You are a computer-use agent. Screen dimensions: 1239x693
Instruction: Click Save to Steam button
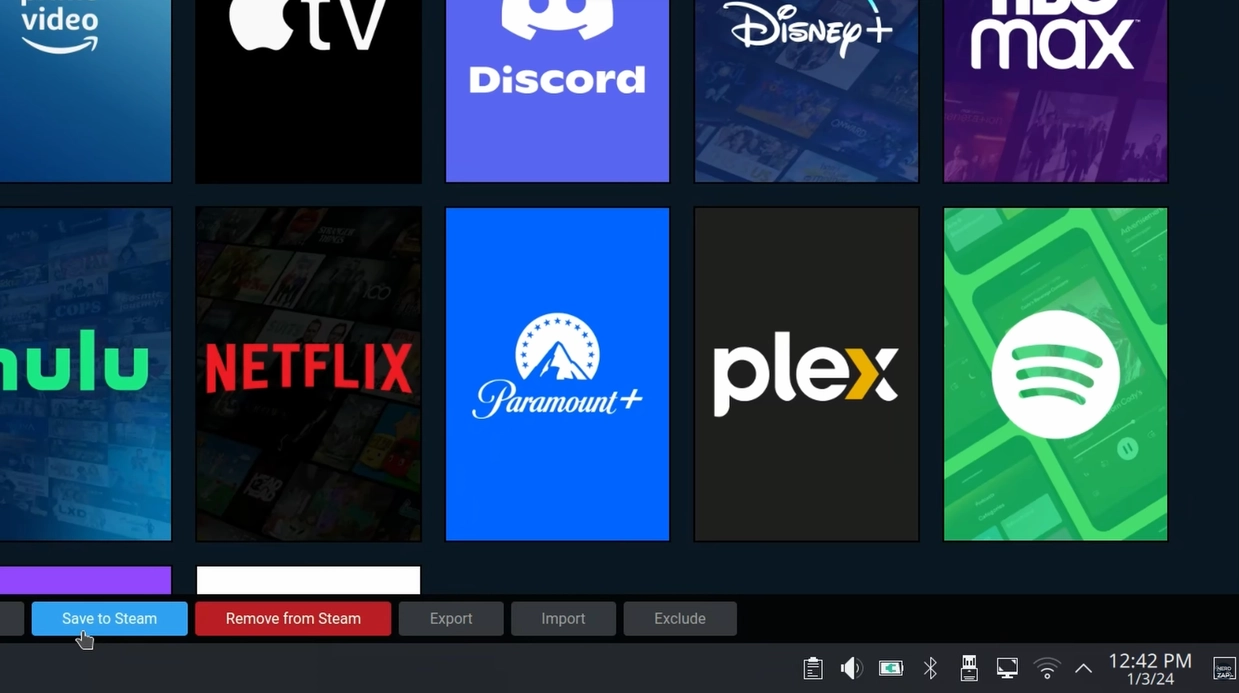[109, 618]
